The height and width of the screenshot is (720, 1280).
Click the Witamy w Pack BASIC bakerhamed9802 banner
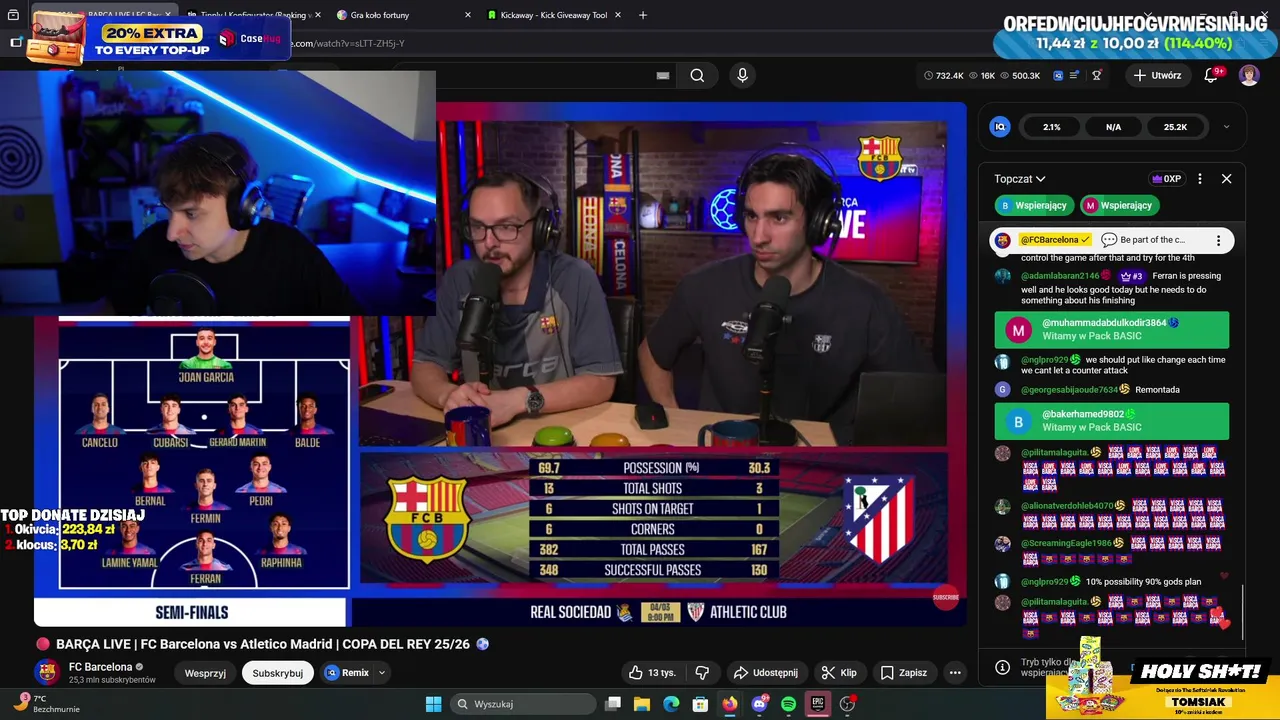[x=1112, y=421]
